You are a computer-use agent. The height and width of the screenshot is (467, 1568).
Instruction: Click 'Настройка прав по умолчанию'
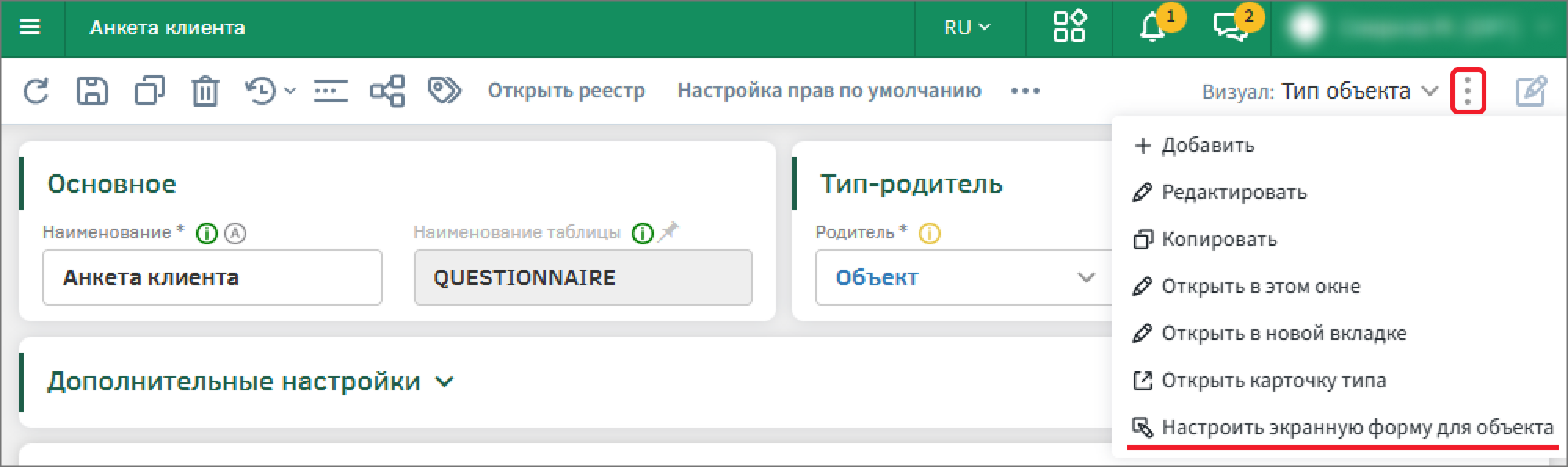(829, 91)
